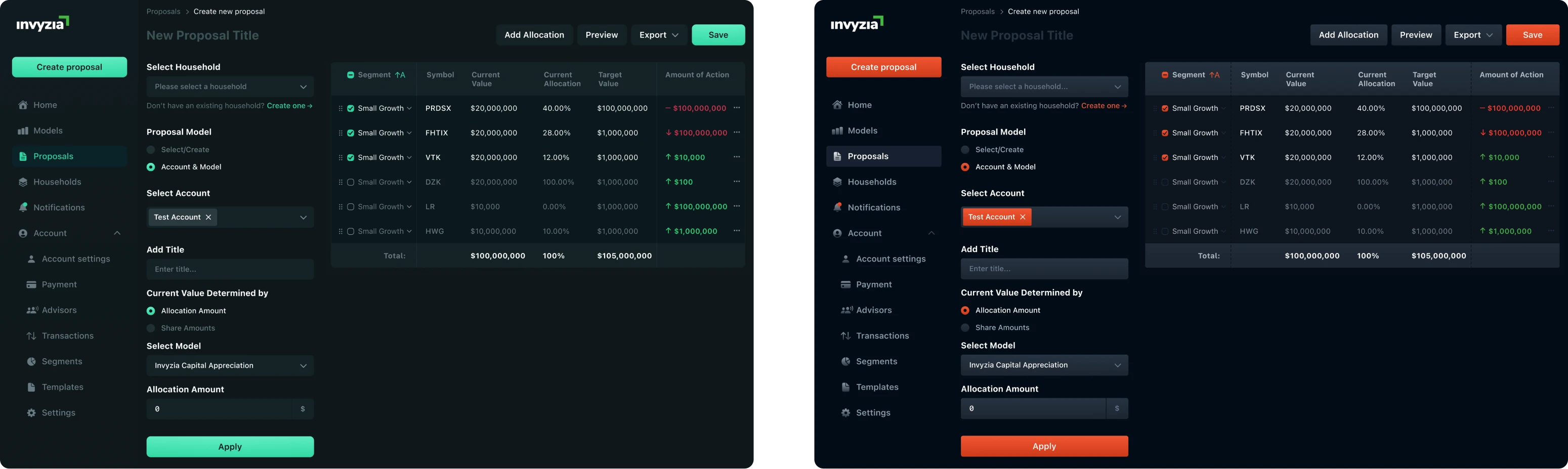The width and height of the screenshot is (1568, 469).
Task: Check the LR row checkbox in the green-theme table
Action: pyautogui.click(x=351, y=207)
